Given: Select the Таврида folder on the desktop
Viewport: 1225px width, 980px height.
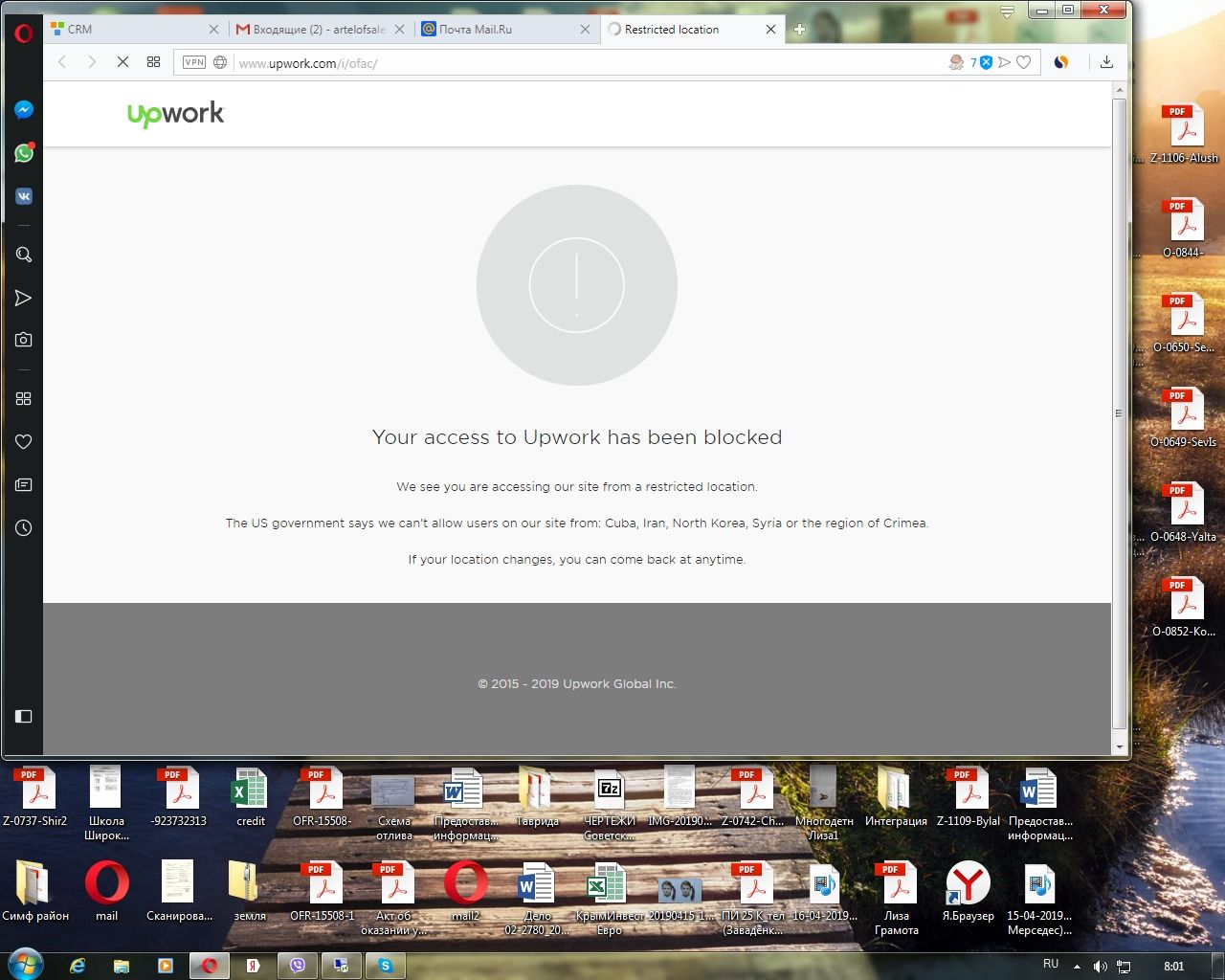Looking at the screenshot, I should (x=537, y=796).
